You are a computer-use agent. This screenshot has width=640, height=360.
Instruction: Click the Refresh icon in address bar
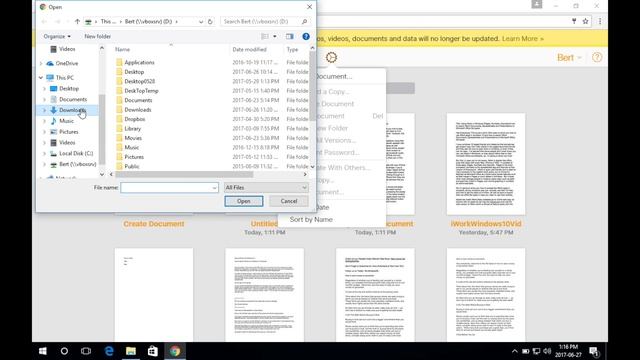click(x=210, y=21)
